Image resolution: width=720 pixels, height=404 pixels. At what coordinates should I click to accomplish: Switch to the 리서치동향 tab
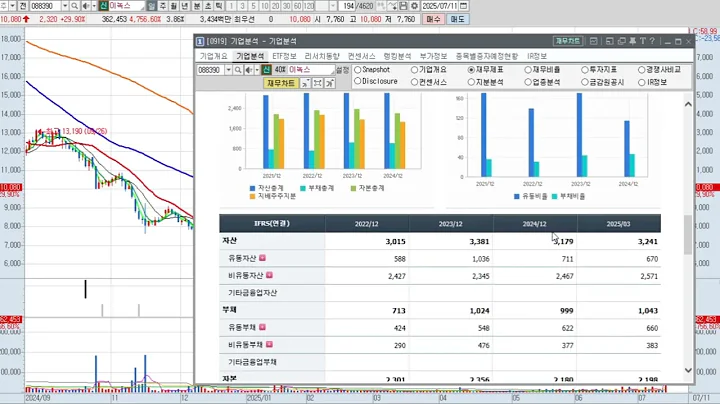(322, 56)
